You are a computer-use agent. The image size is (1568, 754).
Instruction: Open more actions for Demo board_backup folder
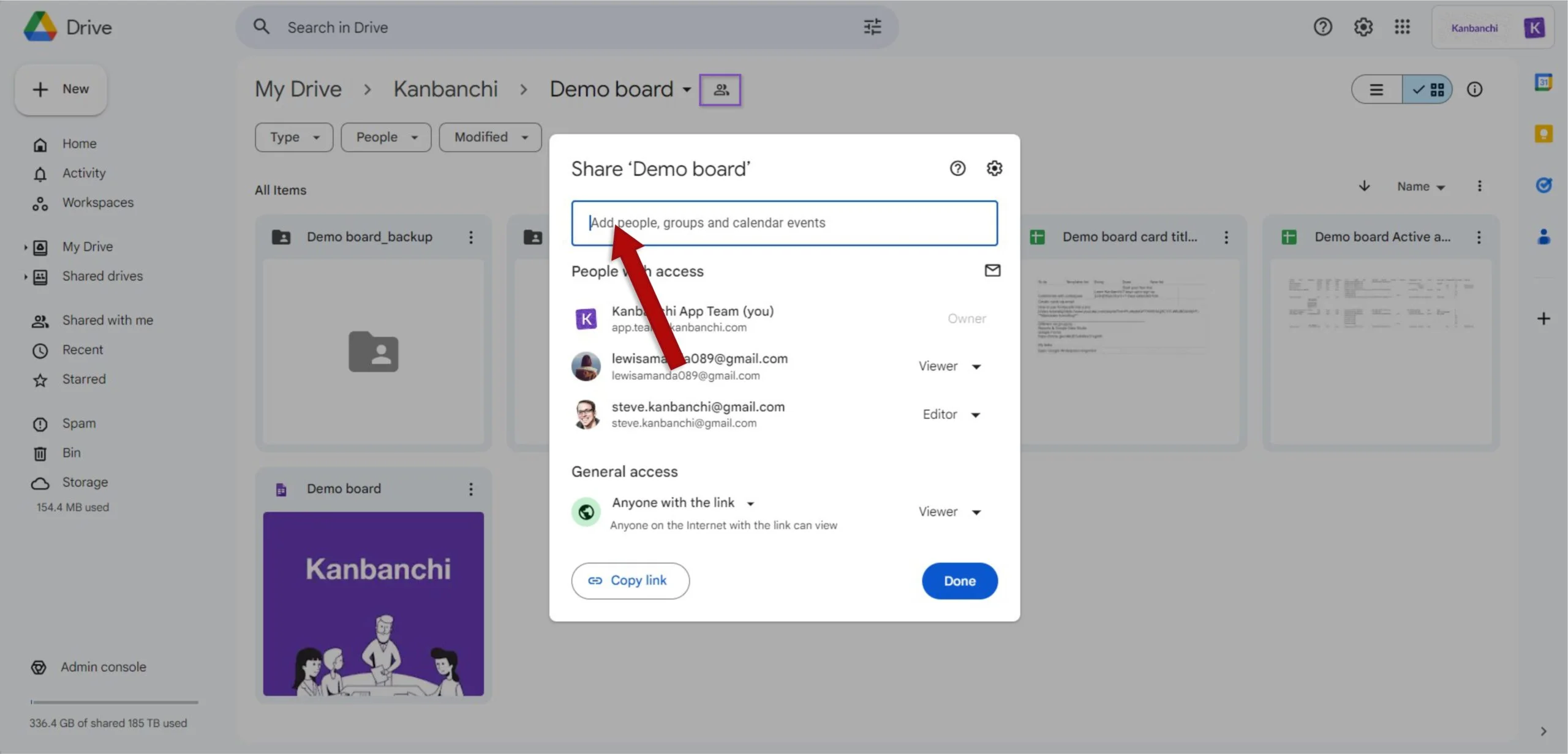470,237
